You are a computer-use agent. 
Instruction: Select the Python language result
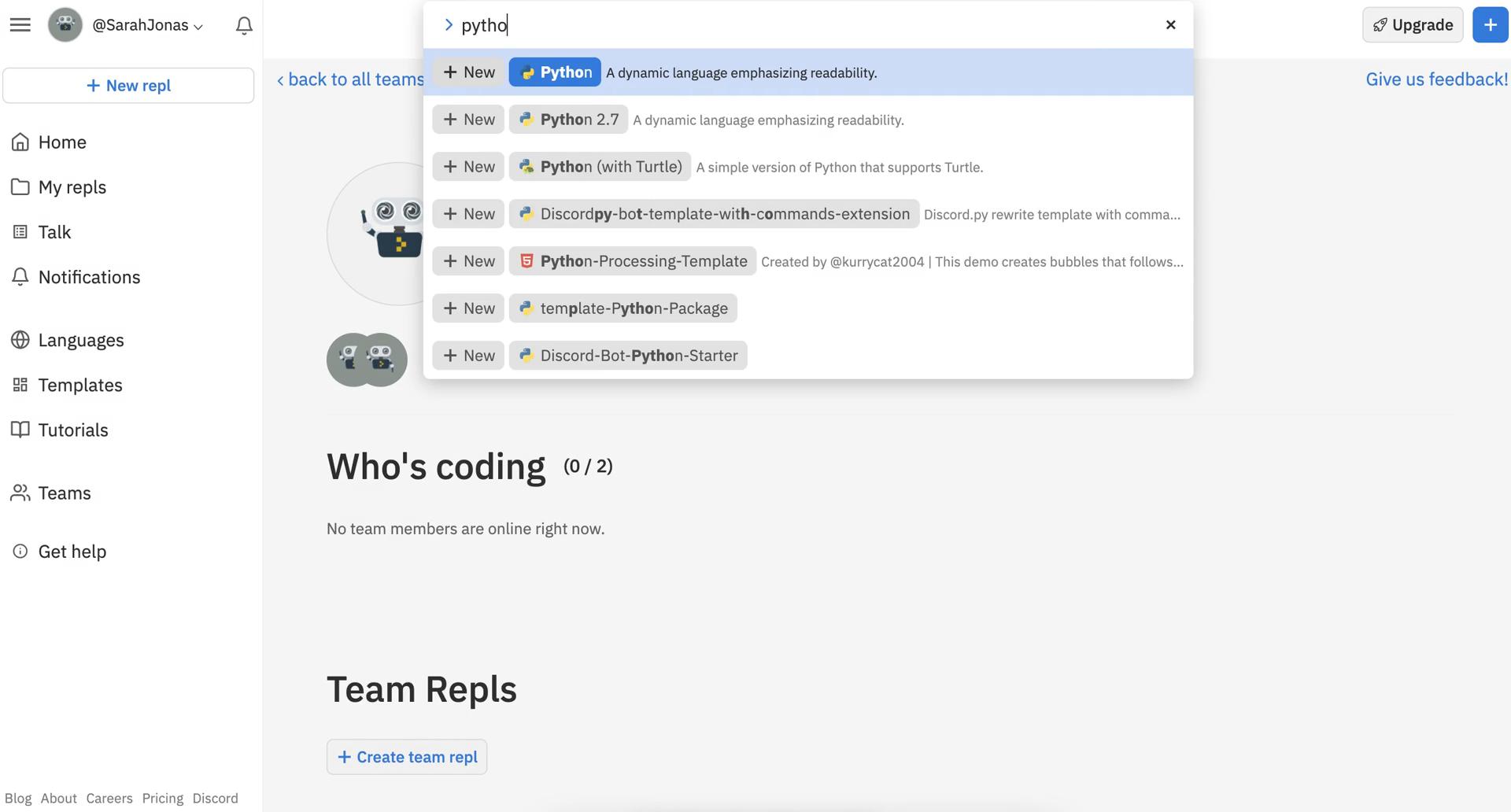555,72
